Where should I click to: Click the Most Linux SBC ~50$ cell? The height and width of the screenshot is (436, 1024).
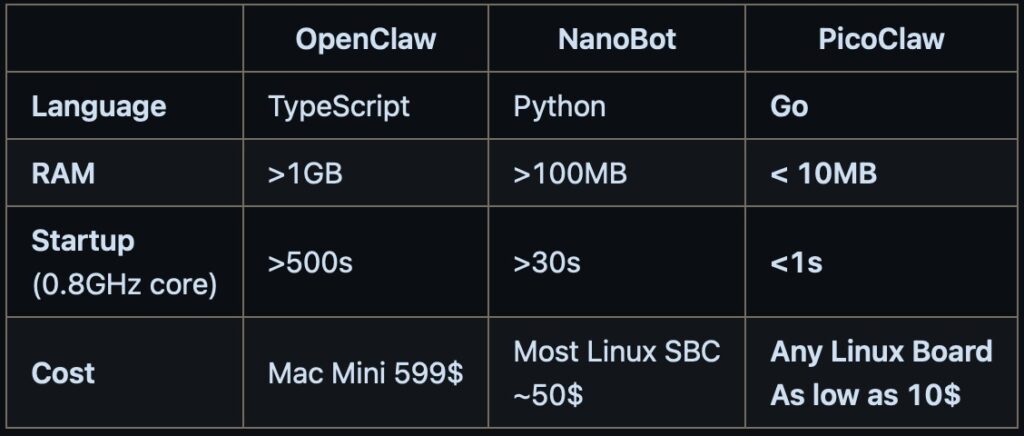[616, 372]
